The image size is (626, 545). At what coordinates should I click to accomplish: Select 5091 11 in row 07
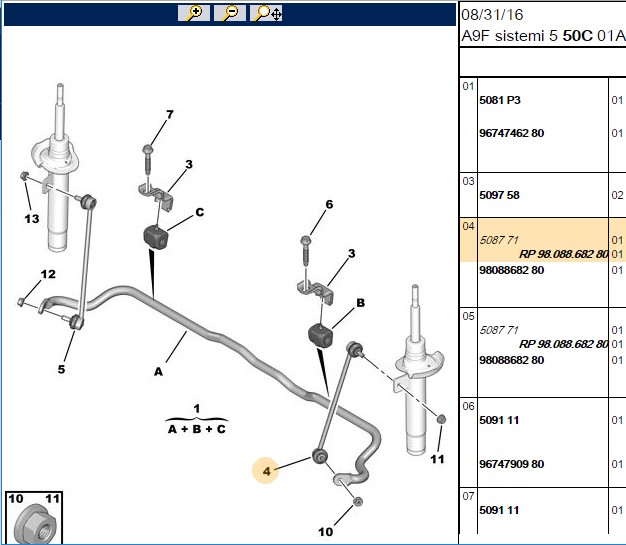pyautogui.click(x=499, y=510)
